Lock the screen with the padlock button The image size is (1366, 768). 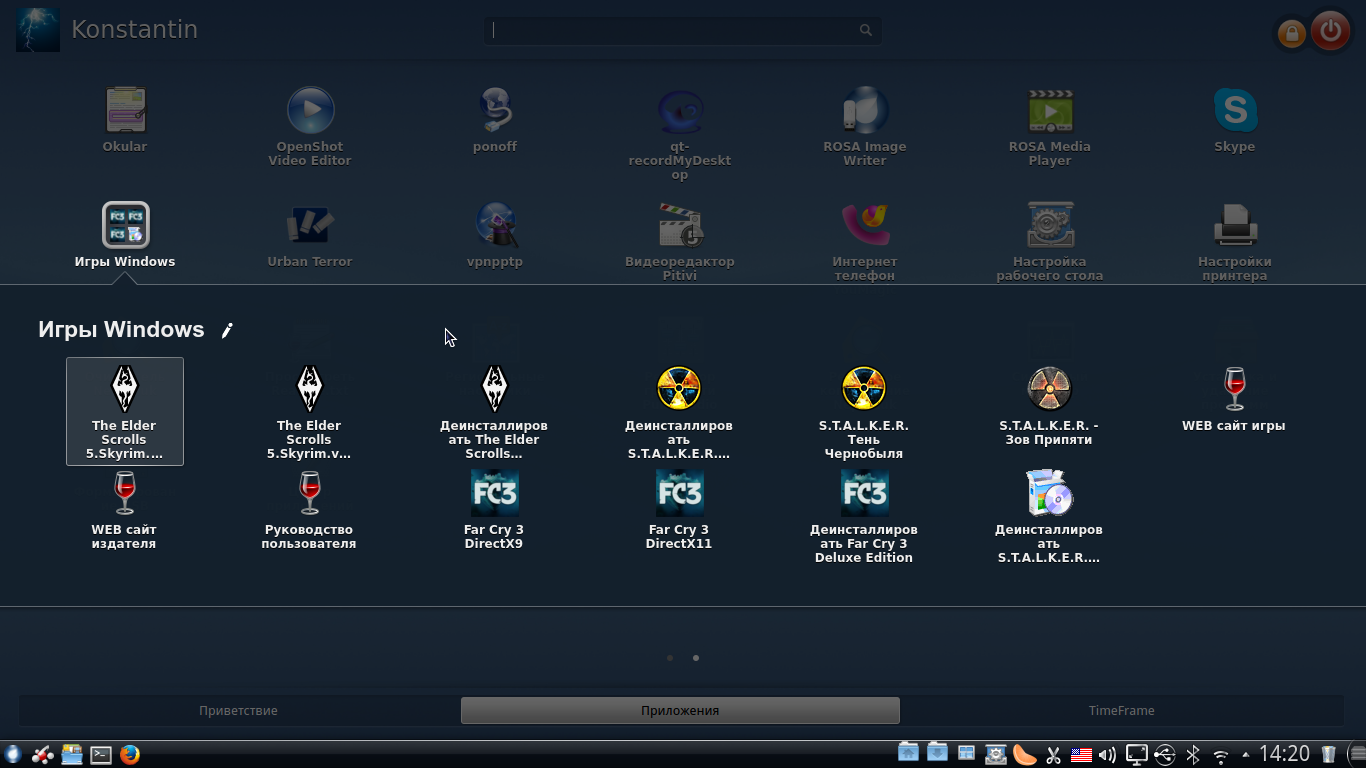click(1292, 34)
